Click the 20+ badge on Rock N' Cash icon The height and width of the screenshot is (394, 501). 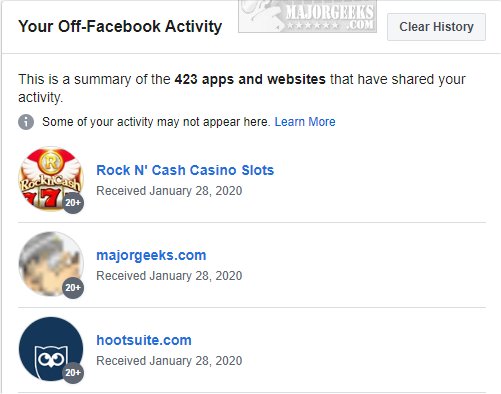coord(73,202)
